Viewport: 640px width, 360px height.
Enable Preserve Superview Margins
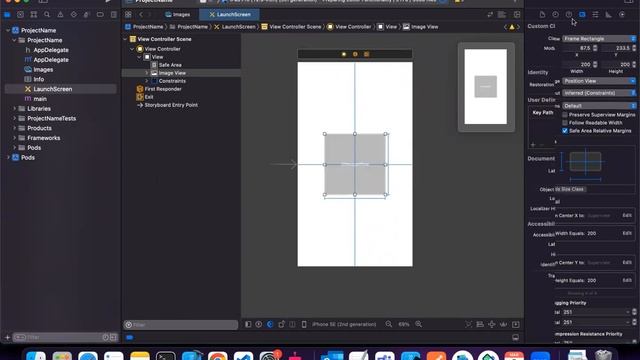565,115
